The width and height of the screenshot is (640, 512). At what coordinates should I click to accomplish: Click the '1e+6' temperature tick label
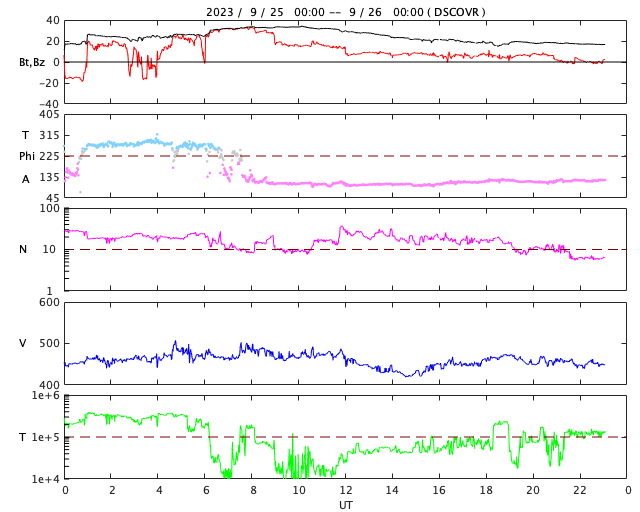[46, 395]
